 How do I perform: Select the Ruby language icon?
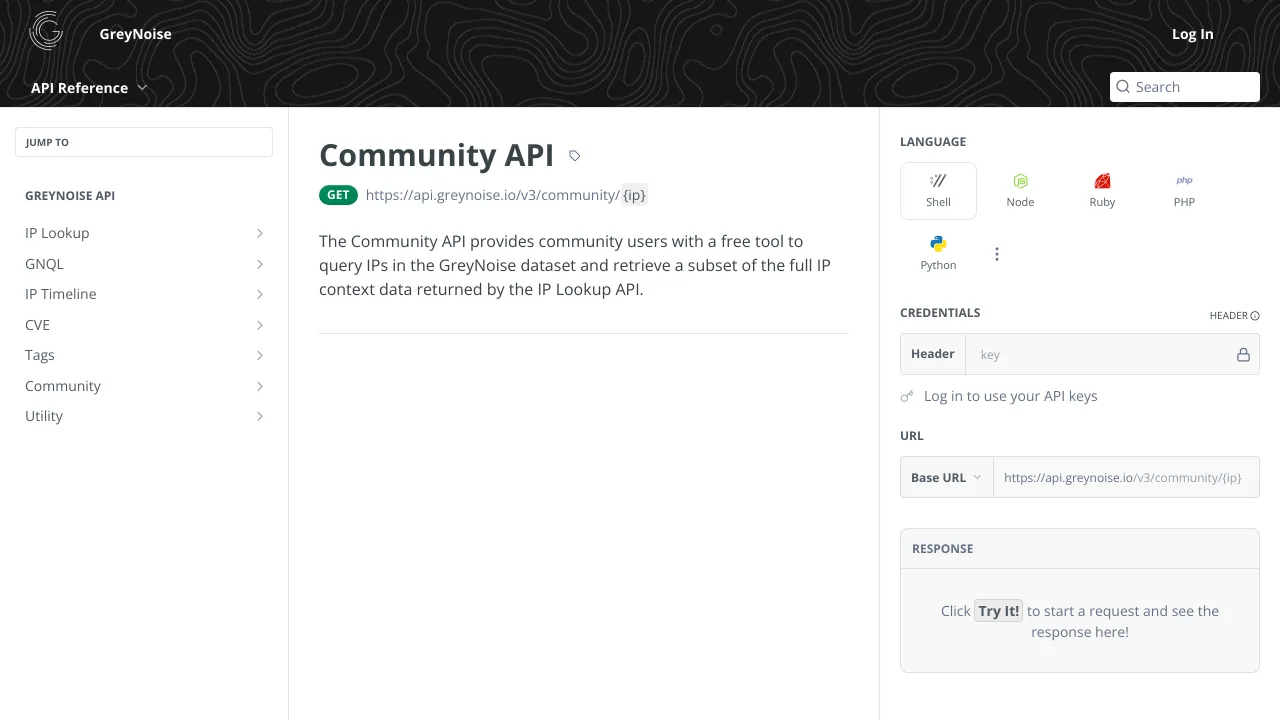pos(1102,181)
